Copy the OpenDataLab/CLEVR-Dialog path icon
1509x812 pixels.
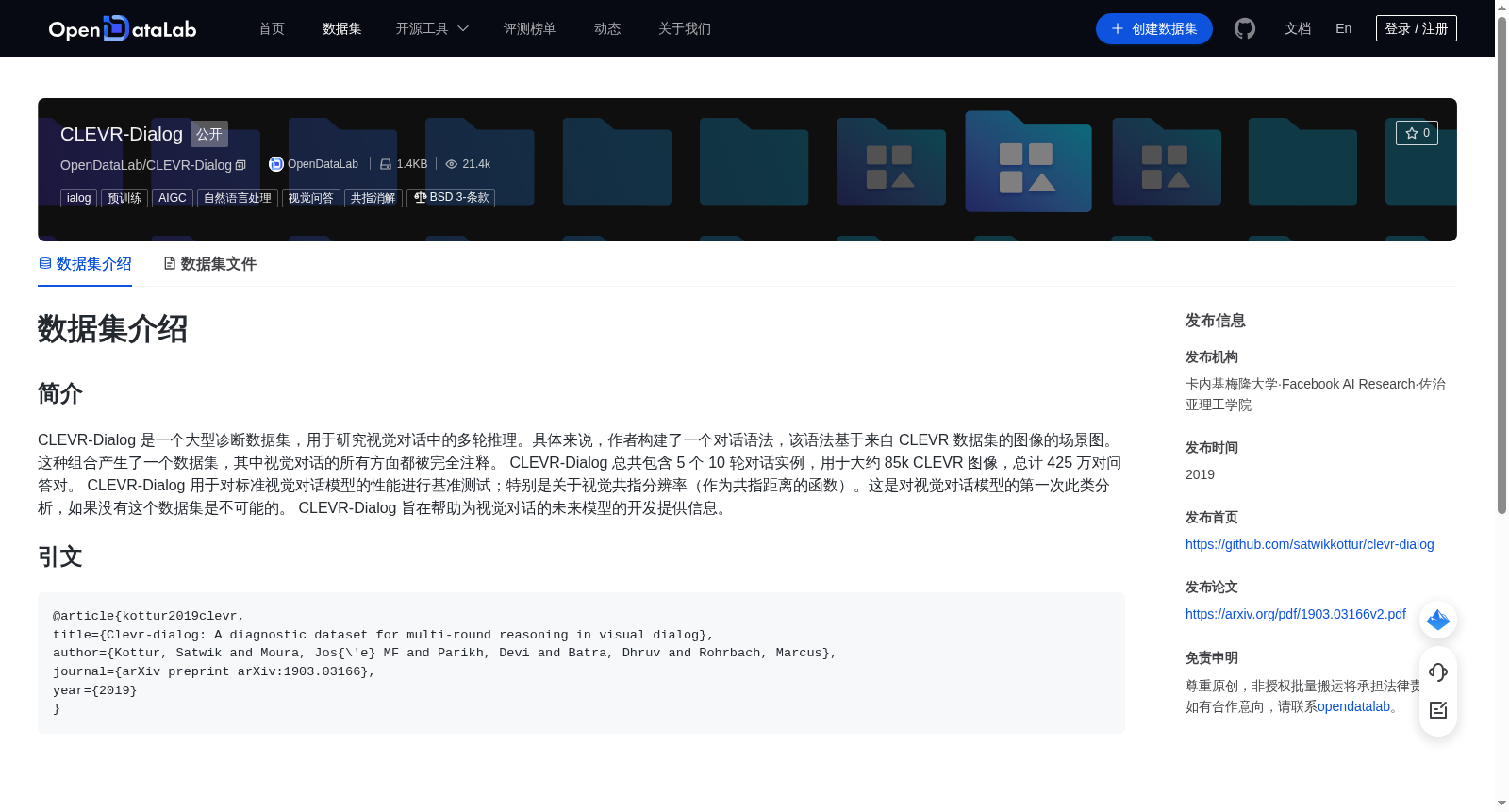tap(240, 165)
